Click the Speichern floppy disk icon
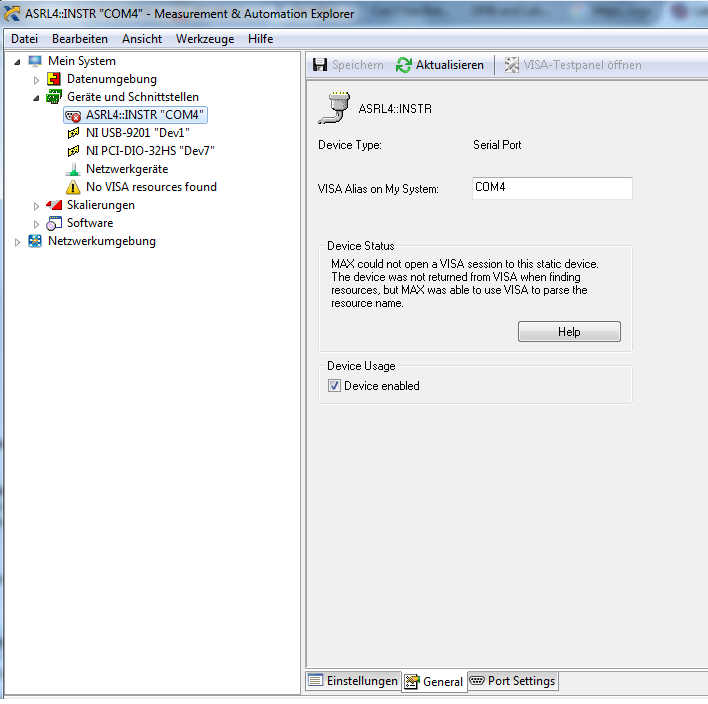 pos(320,65)
